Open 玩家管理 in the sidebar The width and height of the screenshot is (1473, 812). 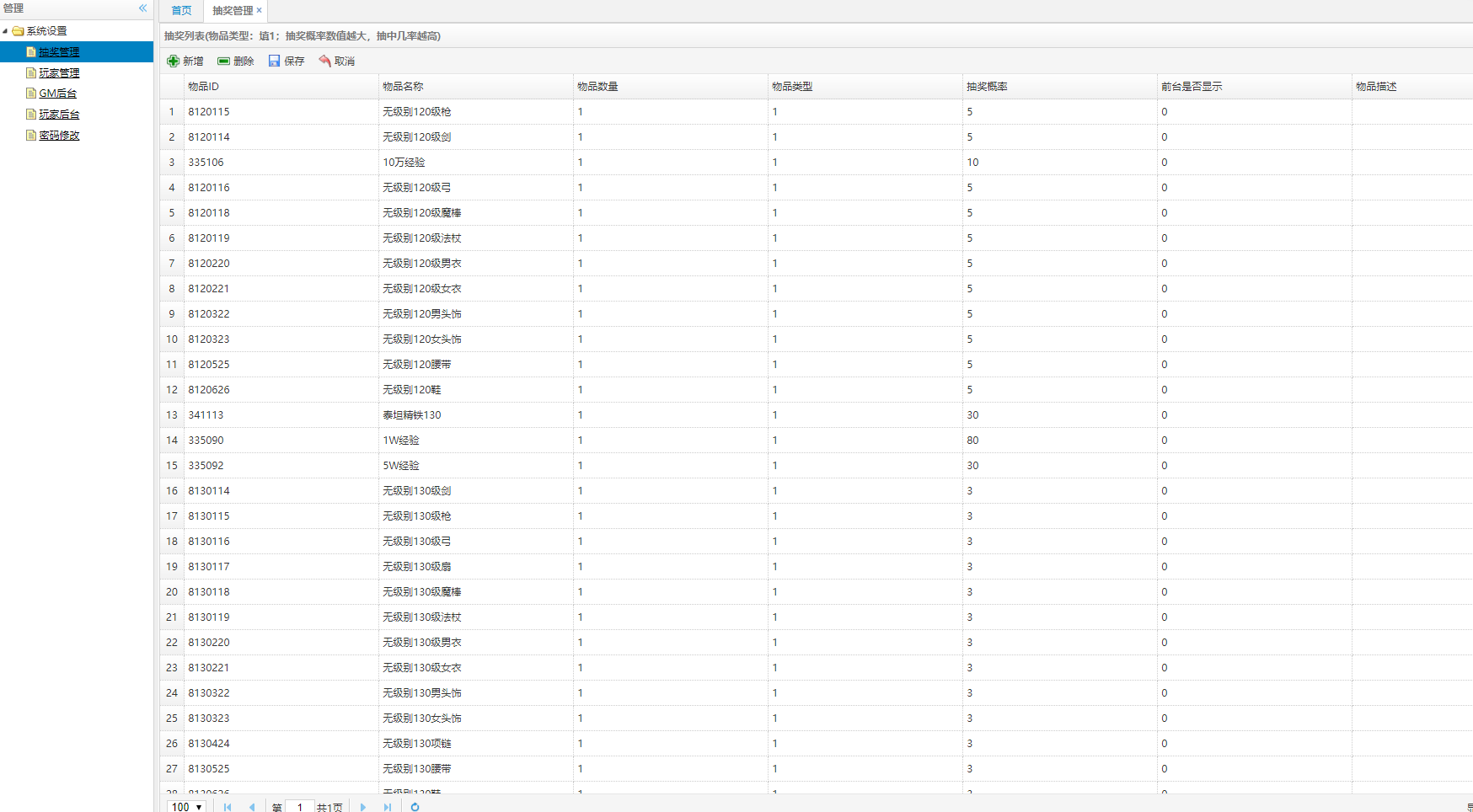pyautogui.click(x=59, y=73)
